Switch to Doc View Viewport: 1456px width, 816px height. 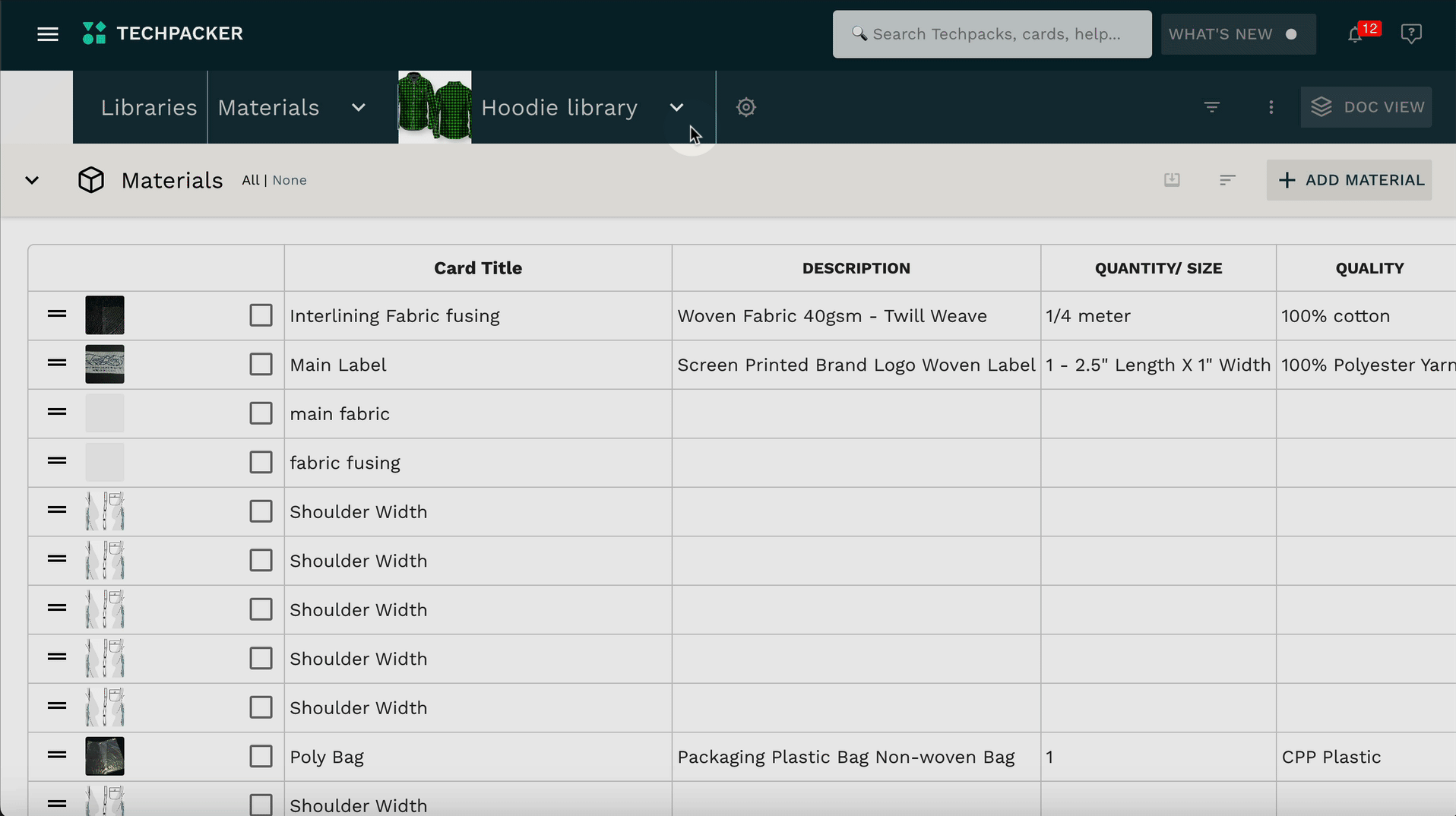1366,107
